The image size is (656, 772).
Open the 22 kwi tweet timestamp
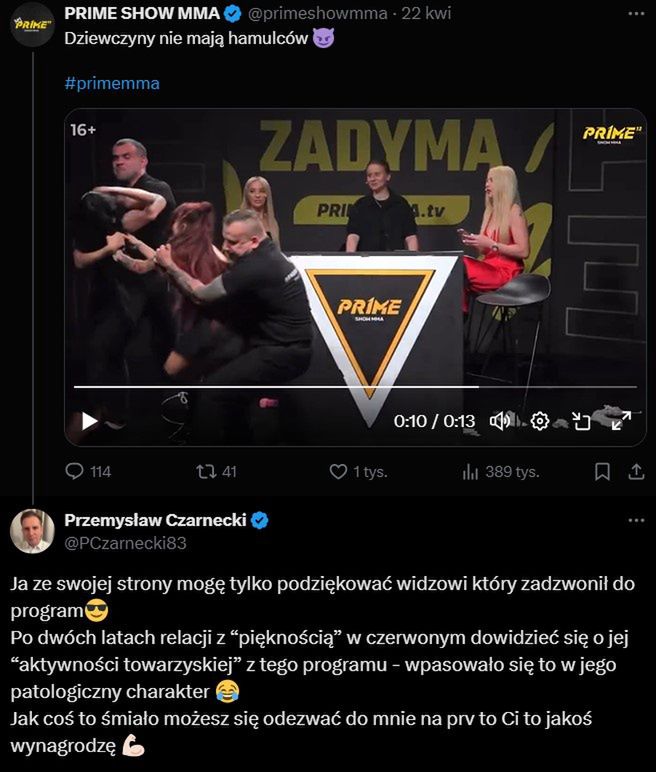(x=426, y=13)
